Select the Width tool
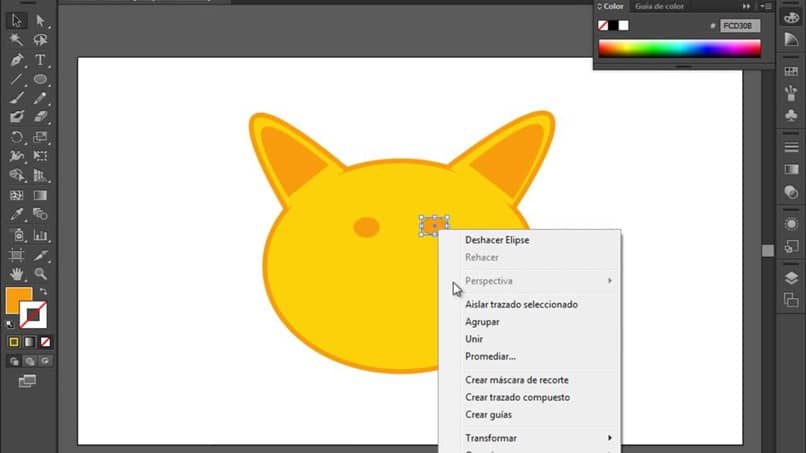This screenshot has height=453, width=806. click(16, 156)
